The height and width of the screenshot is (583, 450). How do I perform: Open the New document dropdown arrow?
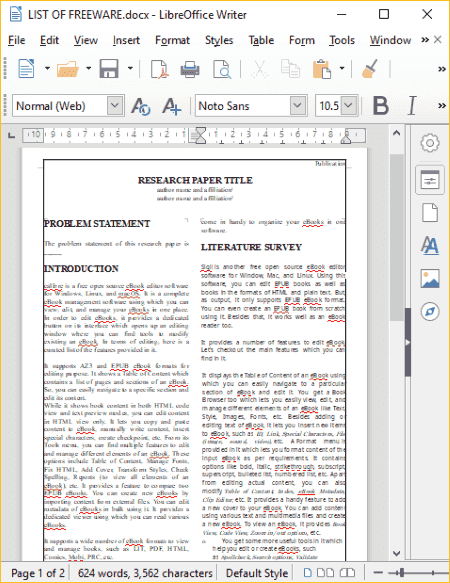pyautogui.click(x=47, y=68)
